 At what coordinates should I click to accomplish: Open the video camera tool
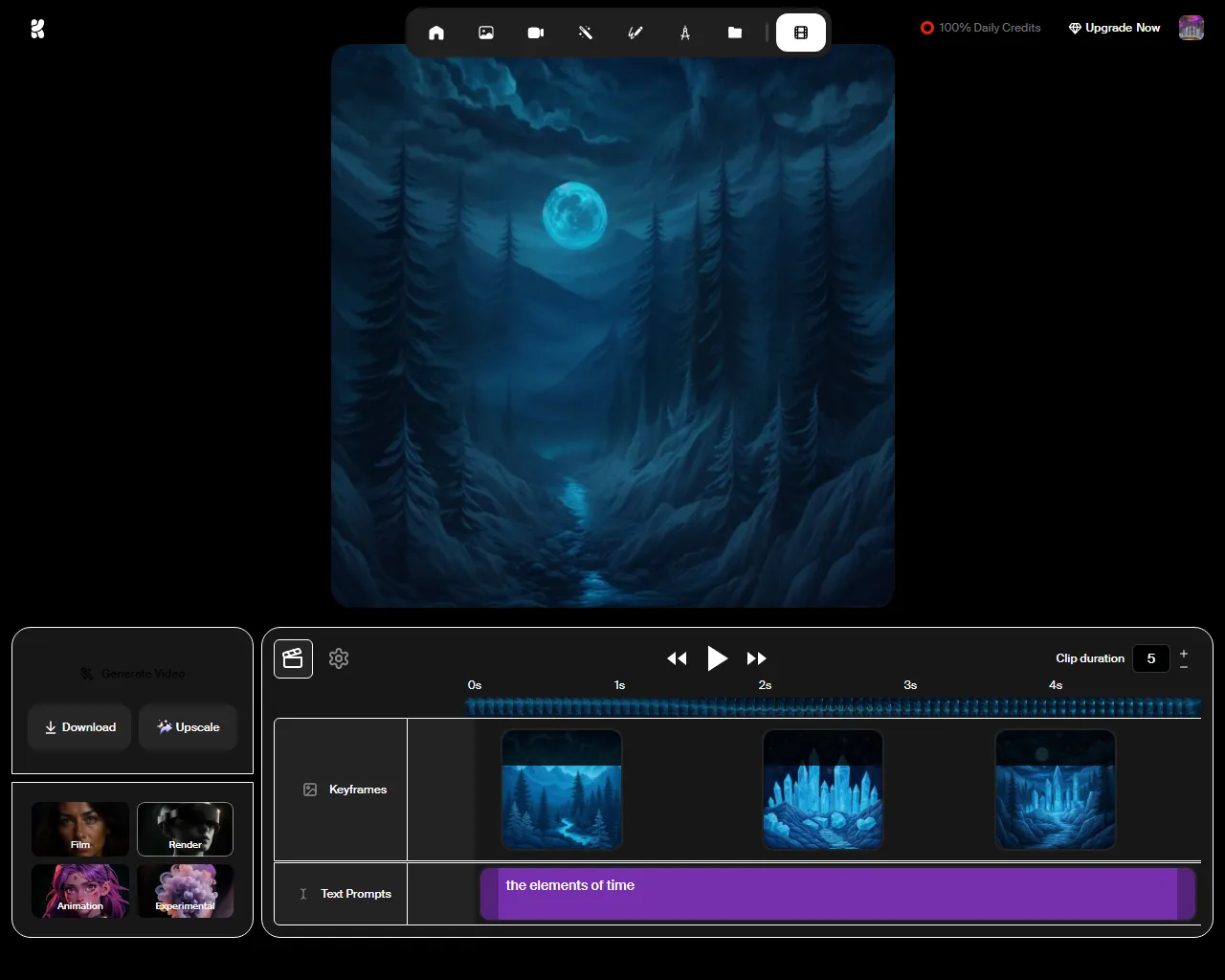coord(536,33)
